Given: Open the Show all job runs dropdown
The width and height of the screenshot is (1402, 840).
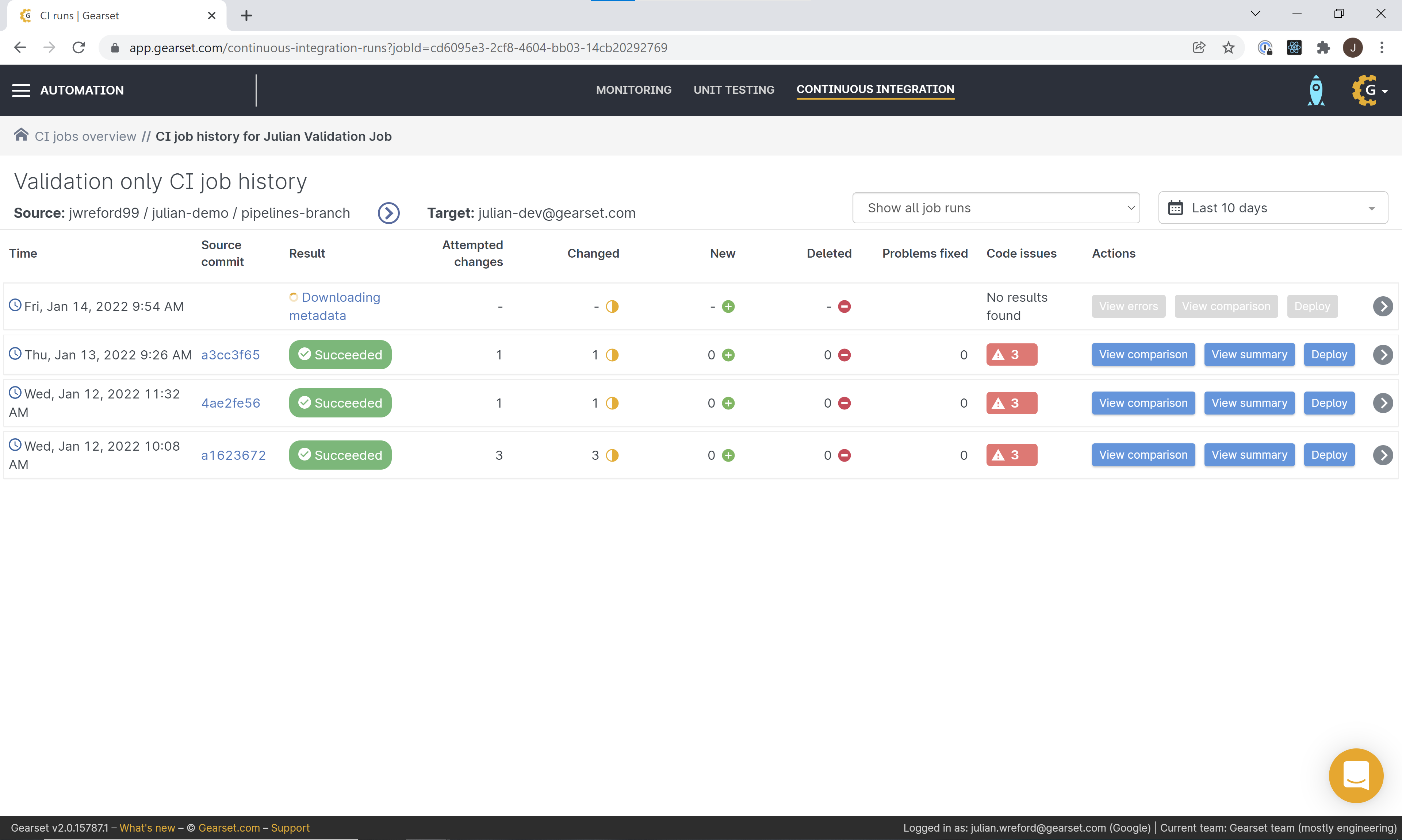Looking at the screenshot, I should pyautogui.click(x=995, y=208).
